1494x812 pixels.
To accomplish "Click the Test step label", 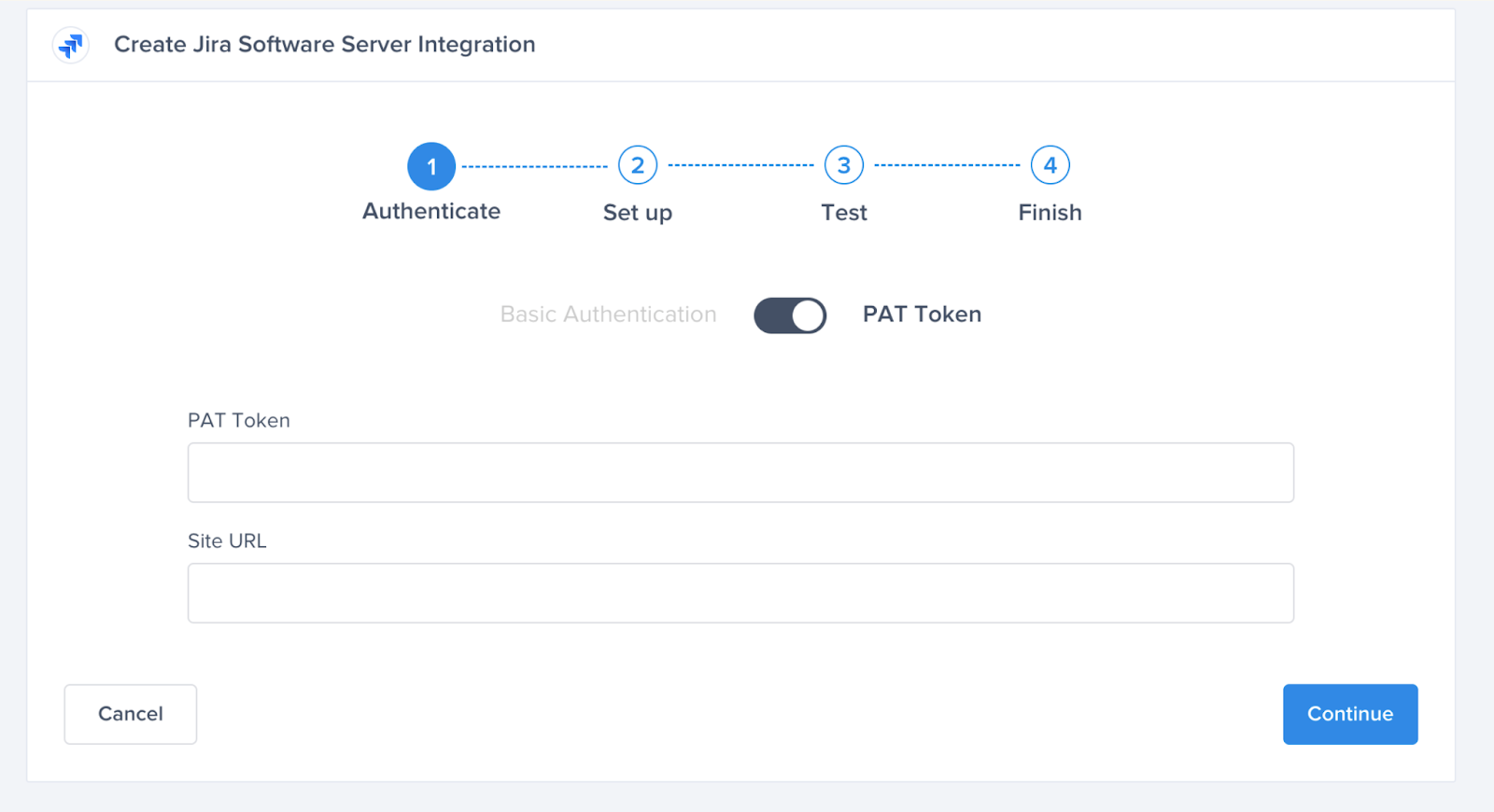I will pos(844,213).
